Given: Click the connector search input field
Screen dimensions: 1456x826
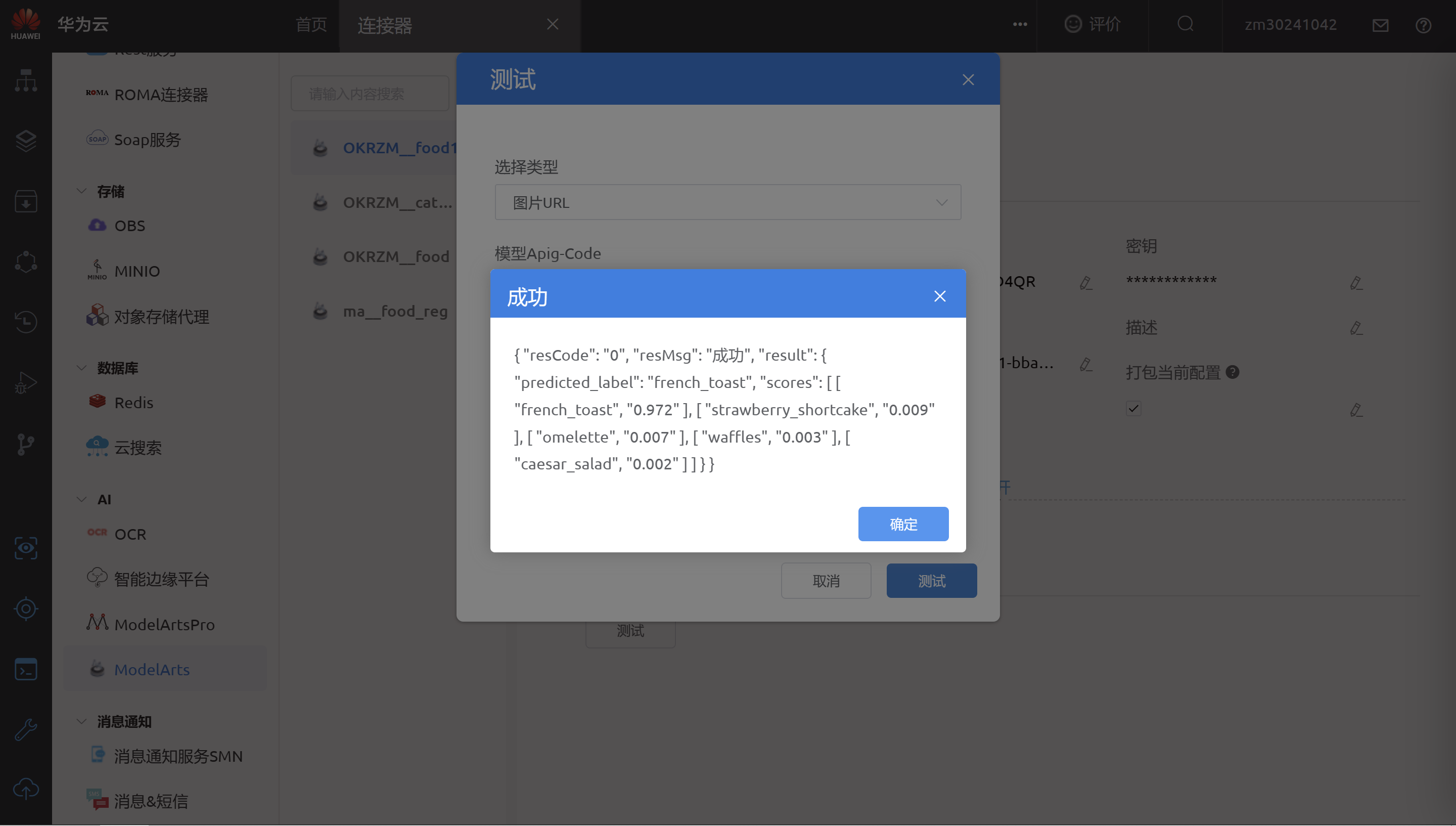Looking at the screenshot, I should tap(370, 94).
